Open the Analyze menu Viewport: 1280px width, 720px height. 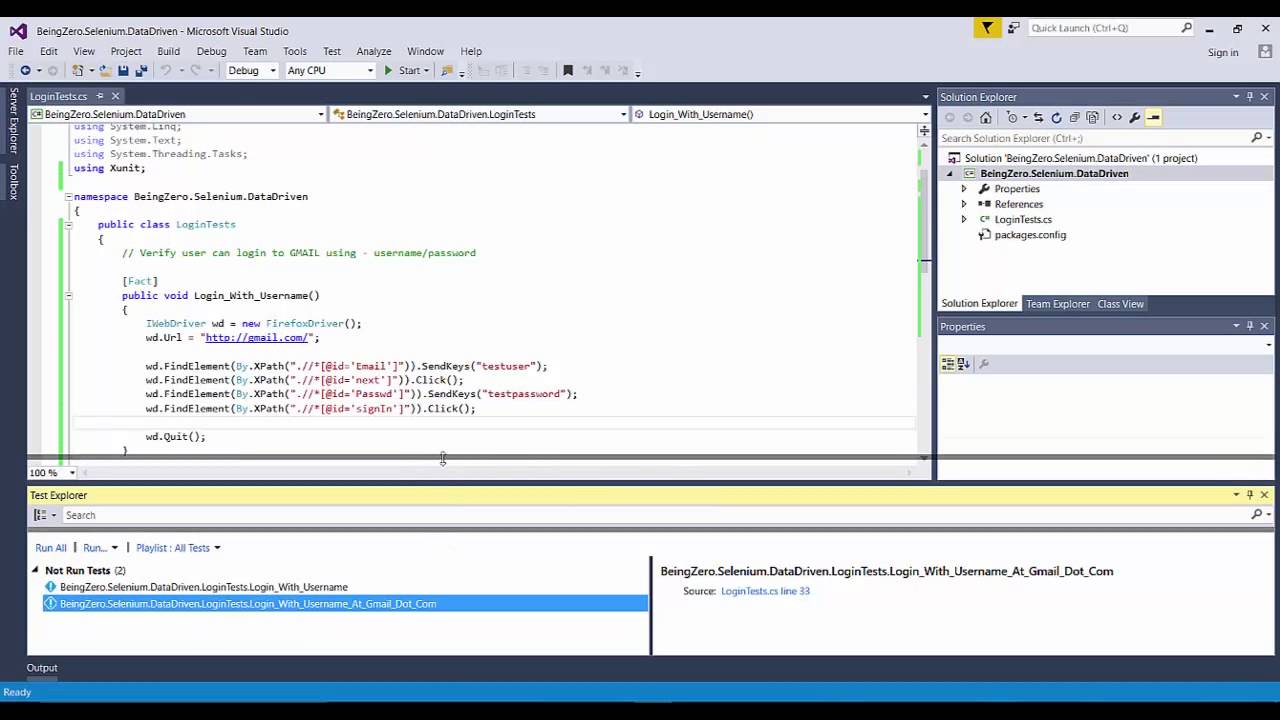pos(374,51)
